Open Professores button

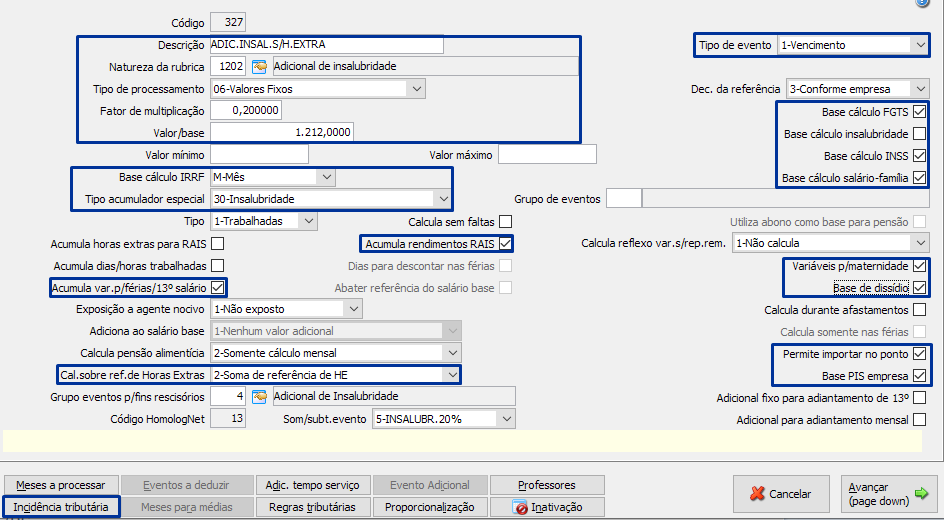(547, 485)
